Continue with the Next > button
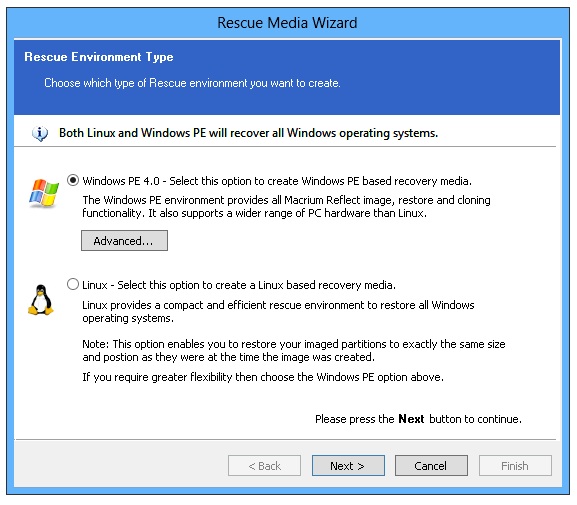 [x=348, y=466]
